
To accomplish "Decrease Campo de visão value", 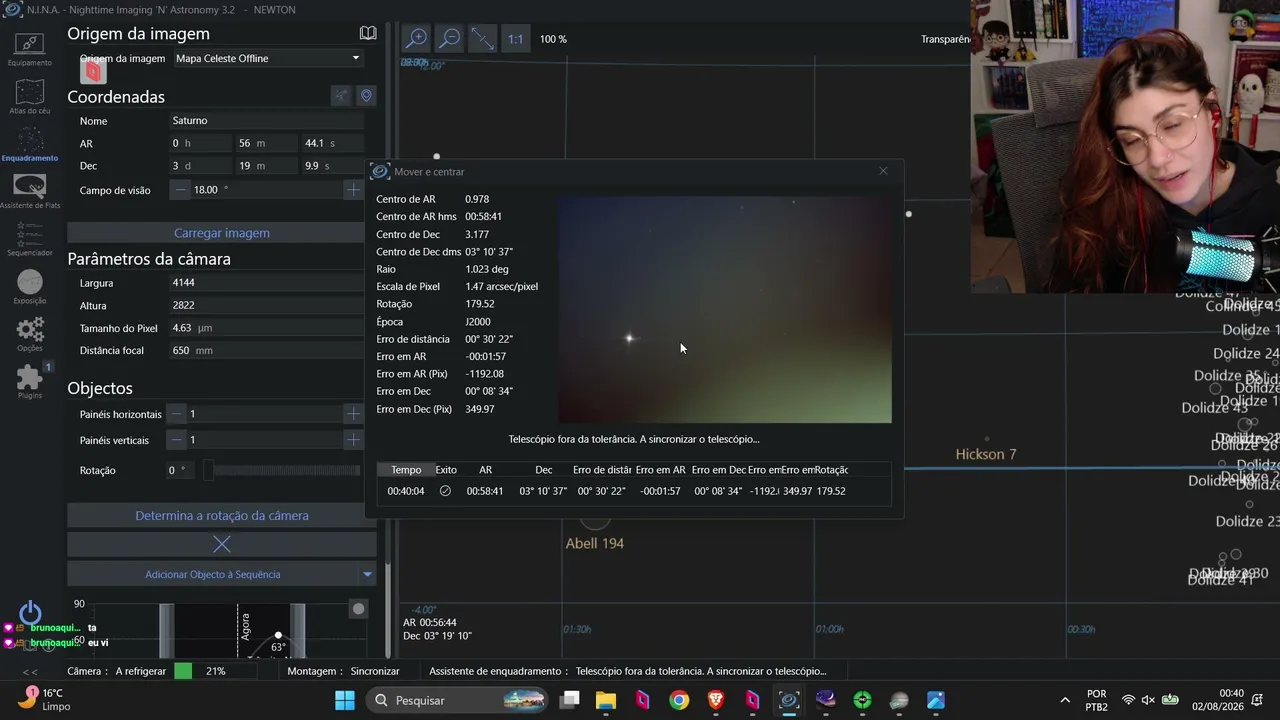I will coord(181,189).
